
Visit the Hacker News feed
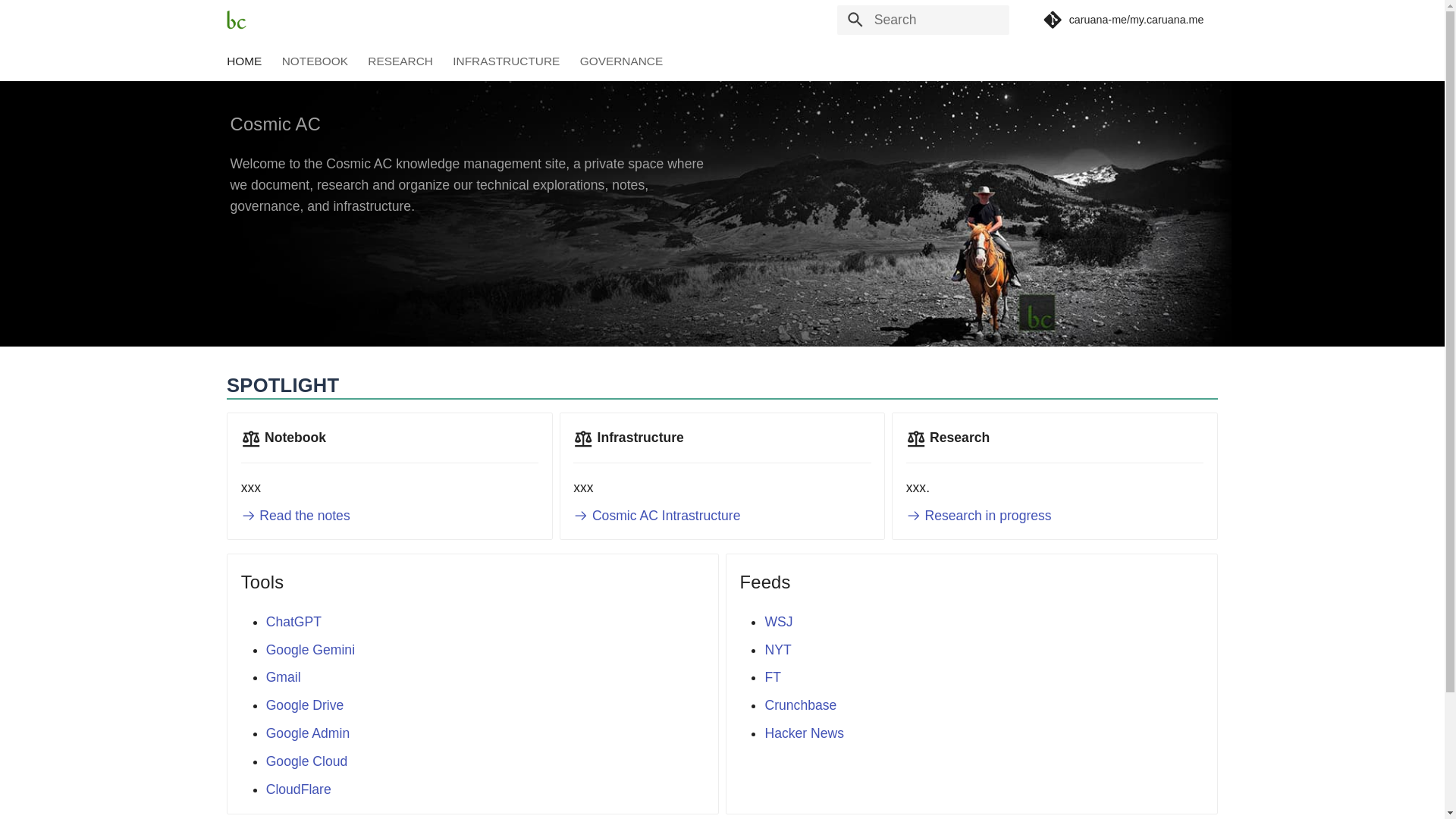(x=803, y=733)
